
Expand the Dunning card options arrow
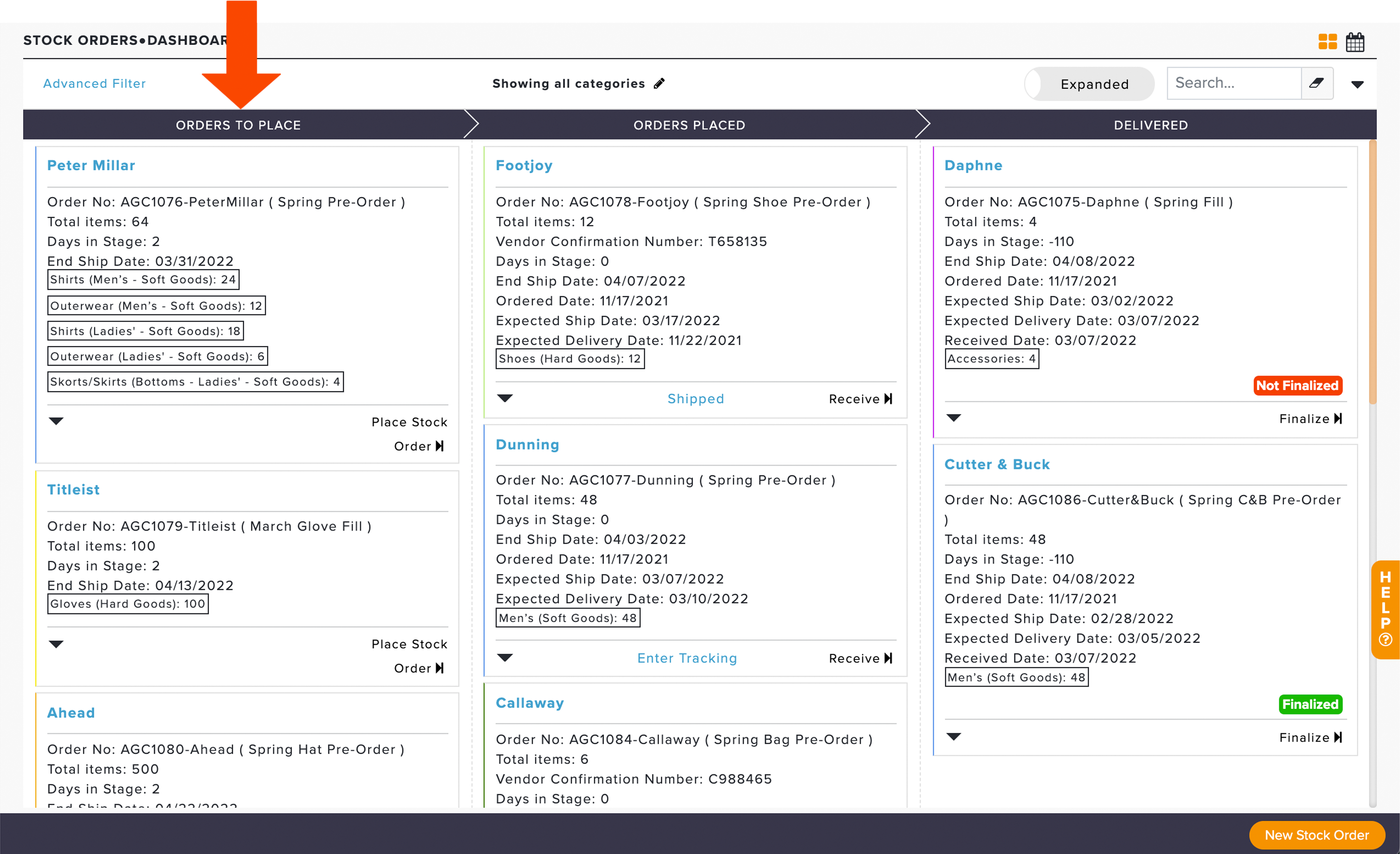pos(505,658)
